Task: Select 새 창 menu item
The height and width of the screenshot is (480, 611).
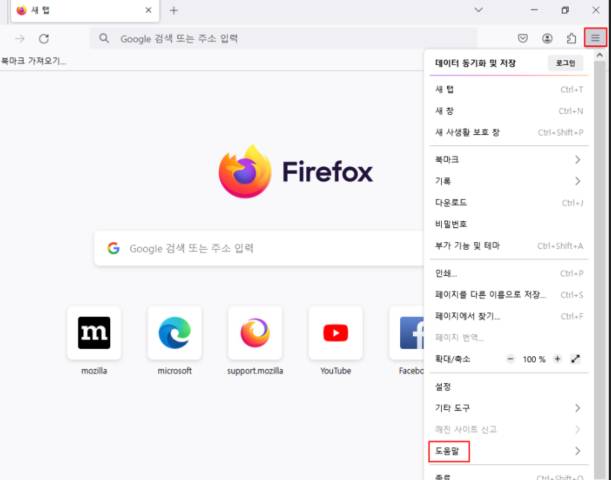Action: pyautogui.click(x=509, y=111)
